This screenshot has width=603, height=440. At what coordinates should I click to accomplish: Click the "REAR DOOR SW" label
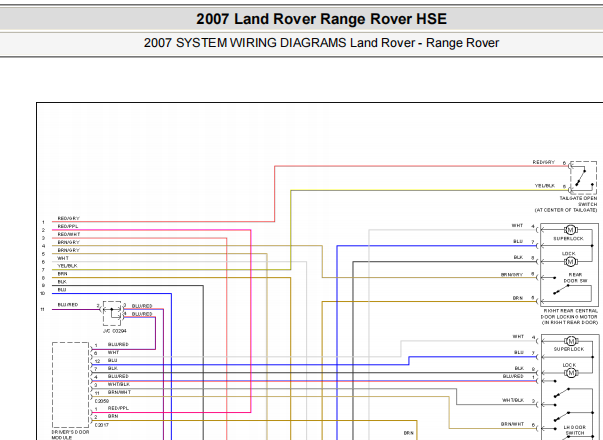pyautogui.click(x=575, y=278)
